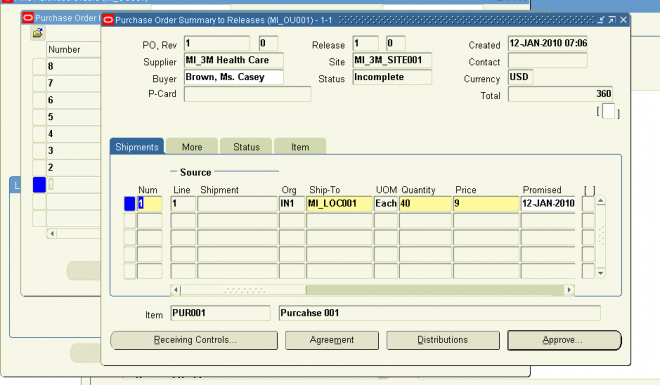
Task: Click the shipments horizontal scroll left arrow
Action: coord(176,290)
